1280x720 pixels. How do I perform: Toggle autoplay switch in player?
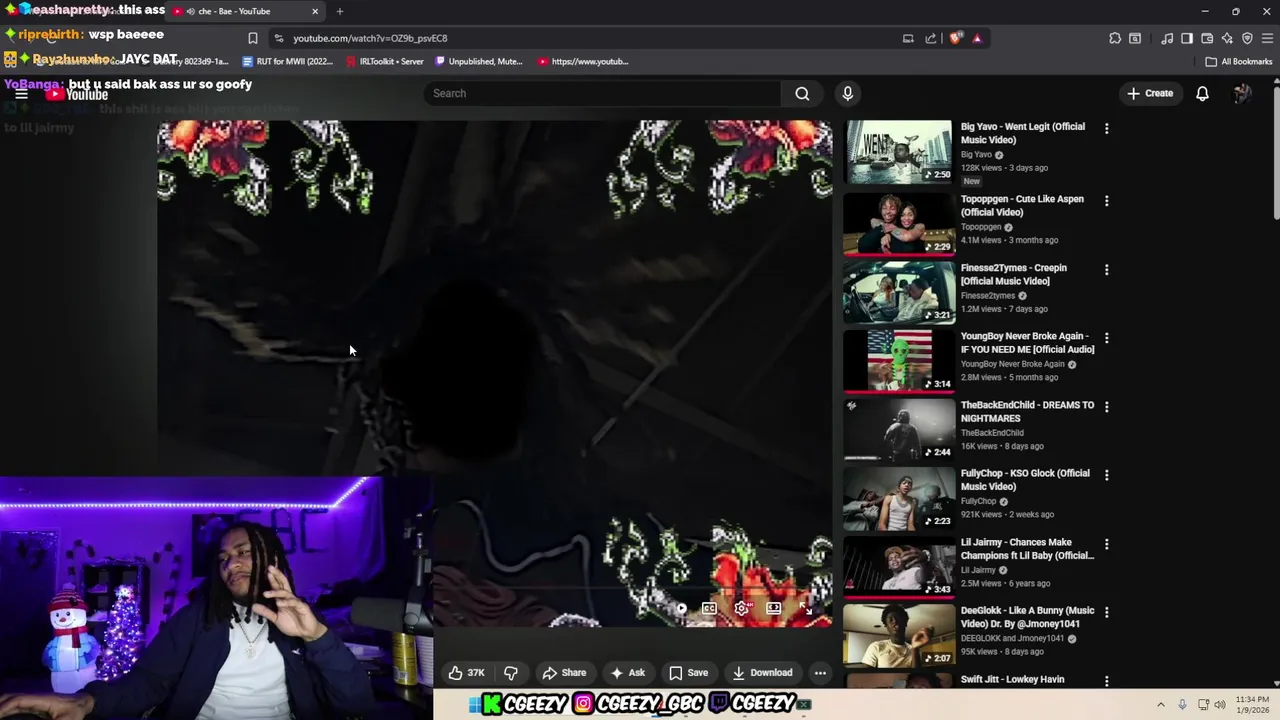pyautogui.click(x=681, y=608)
